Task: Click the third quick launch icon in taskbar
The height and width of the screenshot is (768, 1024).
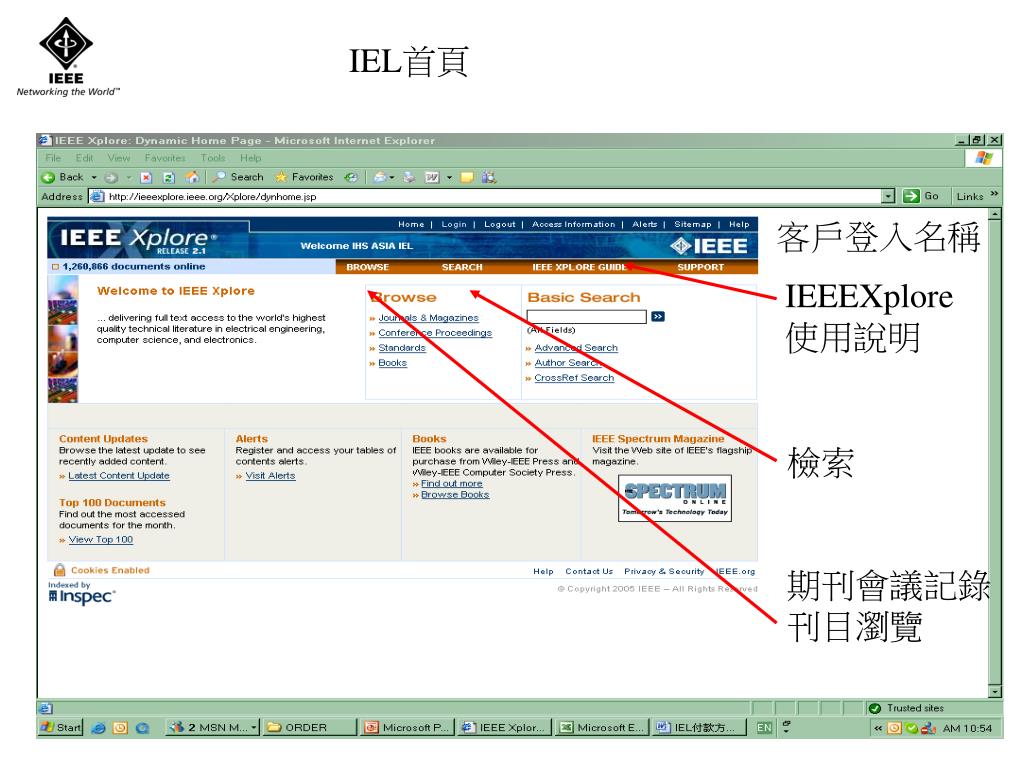Action: (142, 728)
